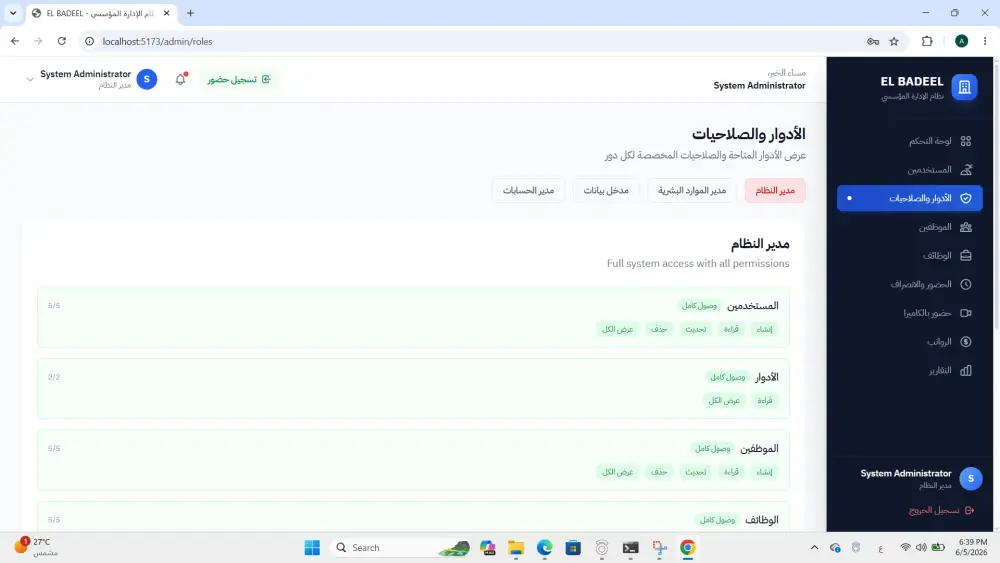Open the jobs (الوظائف) briefcase icon

pyautogui.click(x=966, y=256)
